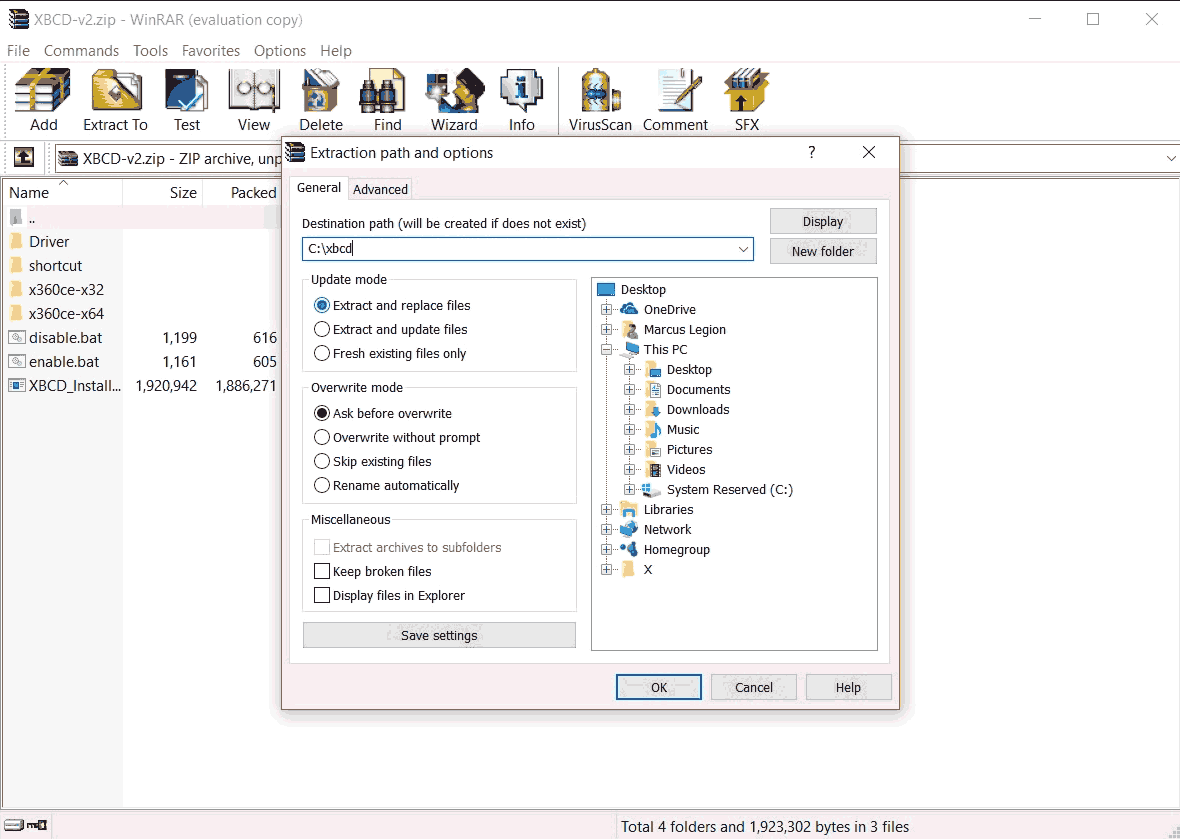The image size is (1180, 839).
Task: Click the Info toolbar icon
Action: point(521,100)
